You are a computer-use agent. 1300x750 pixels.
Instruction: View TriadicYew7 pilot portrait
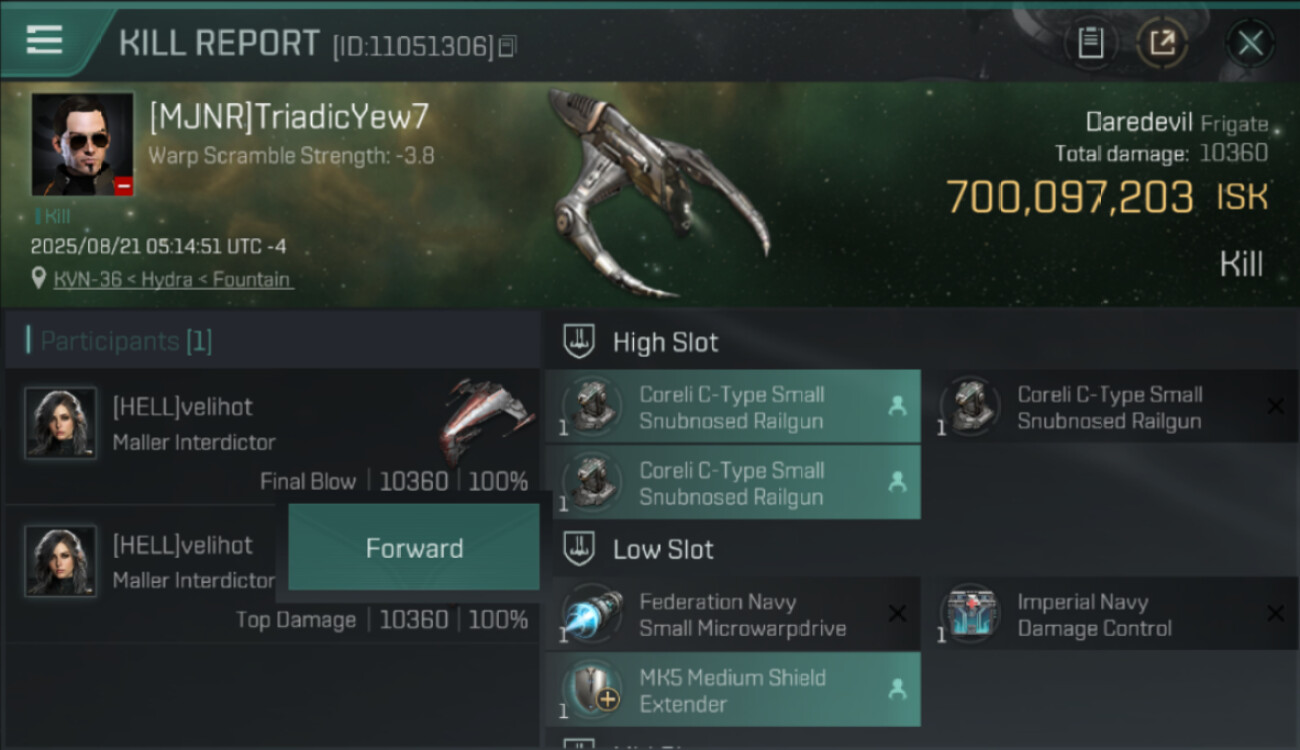pos(83,144)
